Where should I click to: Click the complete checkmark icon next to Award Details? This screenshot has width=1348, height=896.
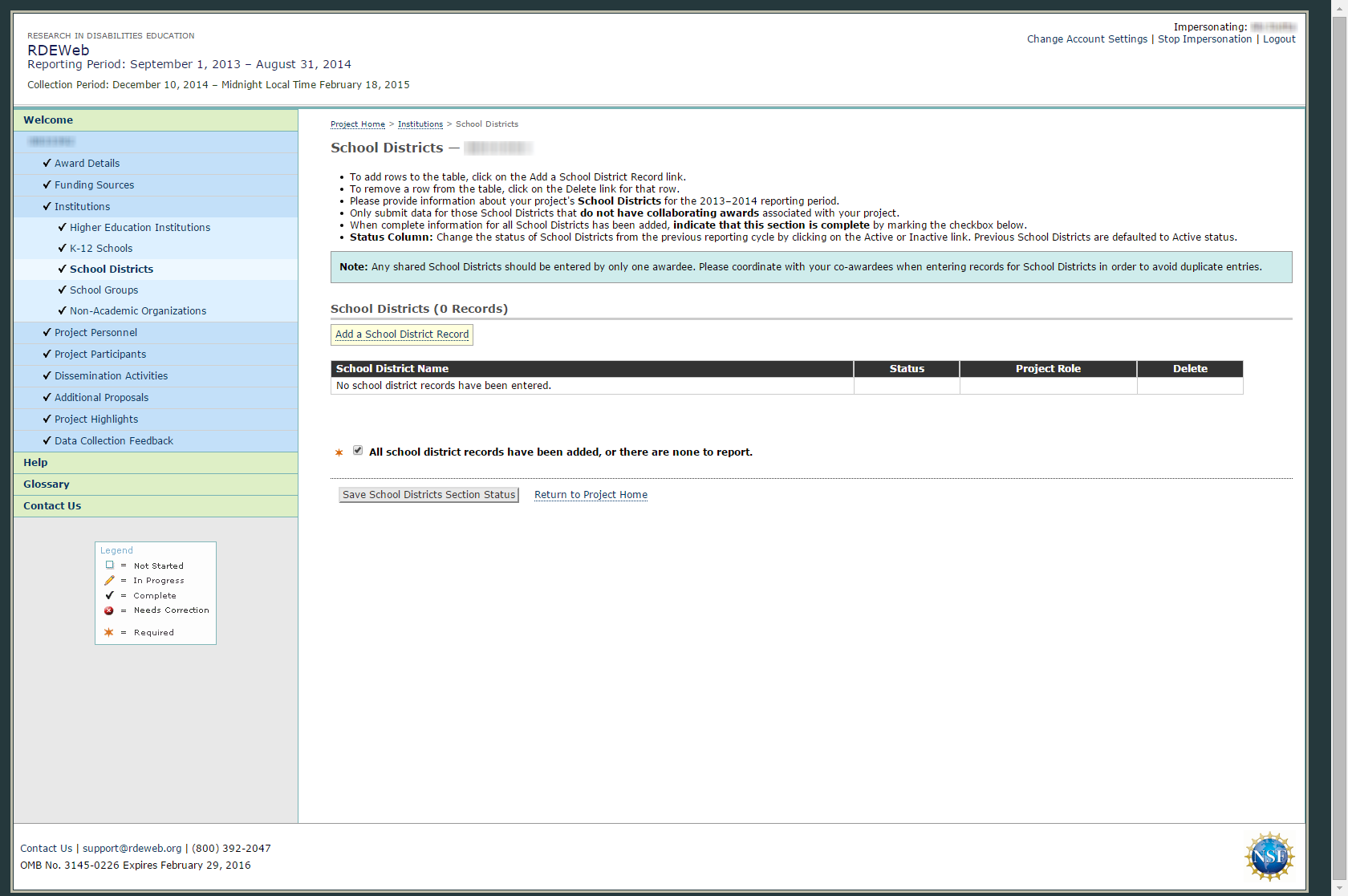point(47,163)
